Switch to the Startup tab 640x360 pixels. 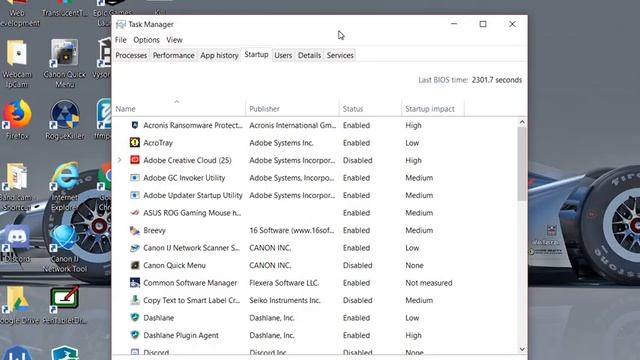[x=256, y=54]
